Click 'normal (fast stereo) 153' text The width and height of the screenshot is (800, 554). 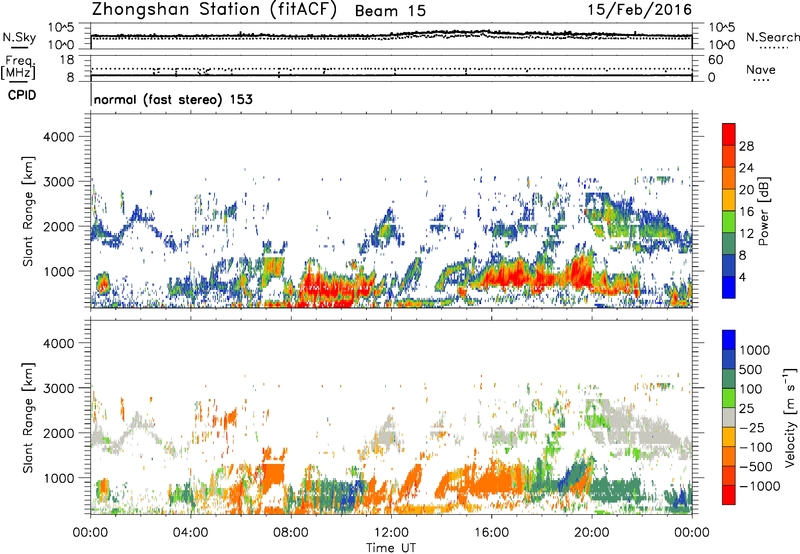click(x=173, y=99)
